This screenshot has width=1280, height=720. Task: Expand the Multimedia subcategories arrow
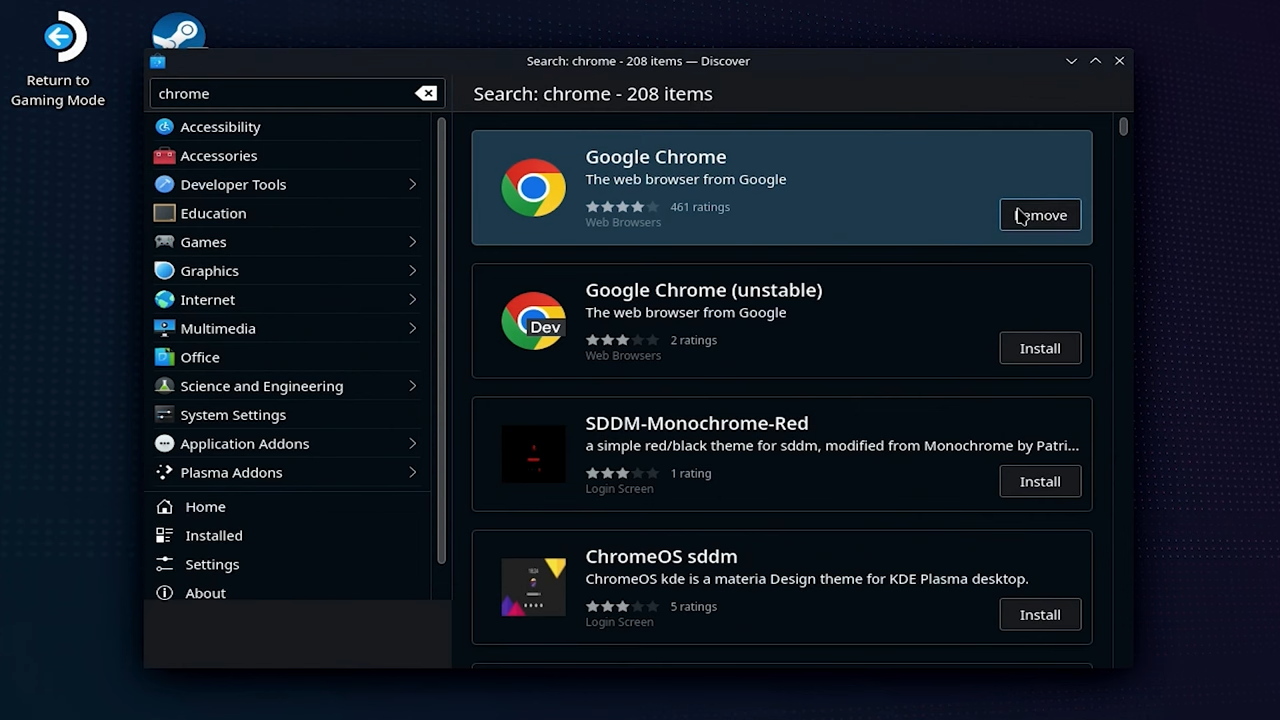[x=413, y=328]
